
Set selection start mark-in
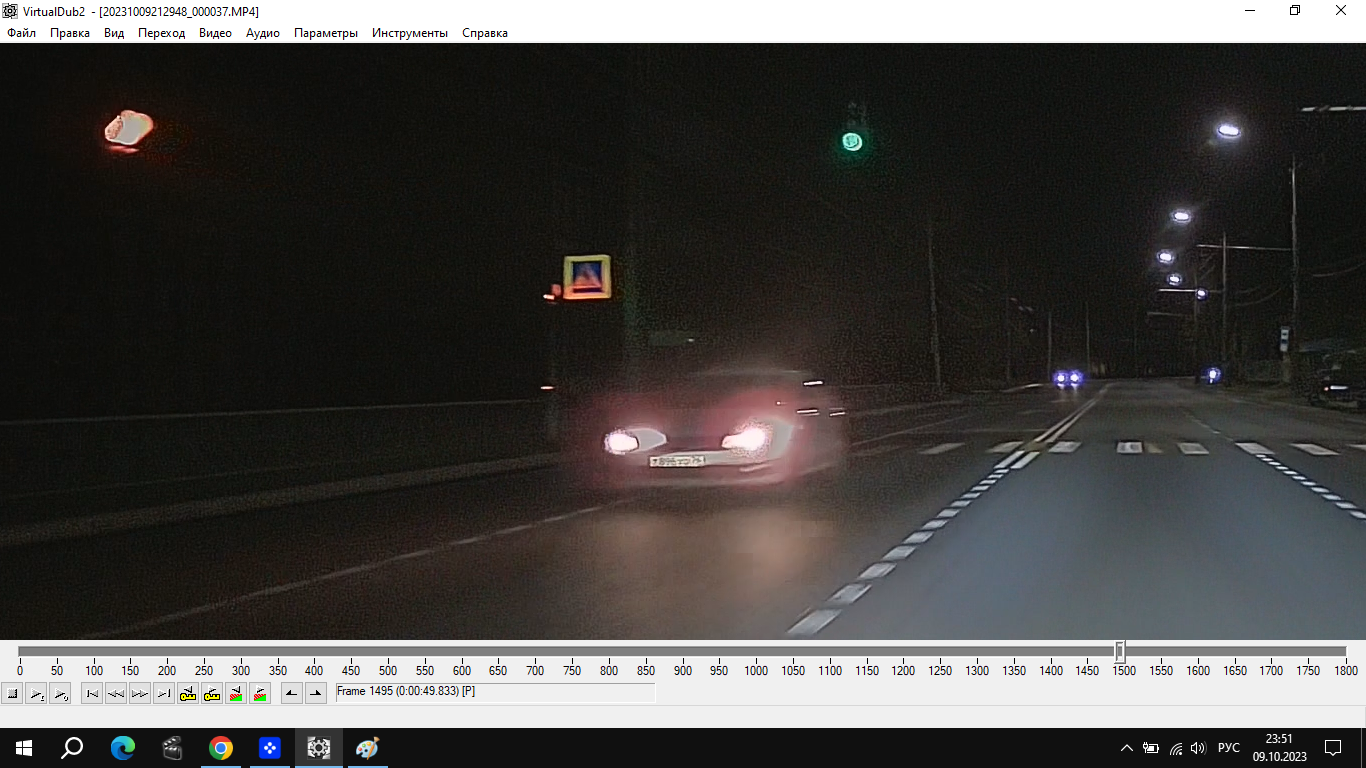click(292, 693)
